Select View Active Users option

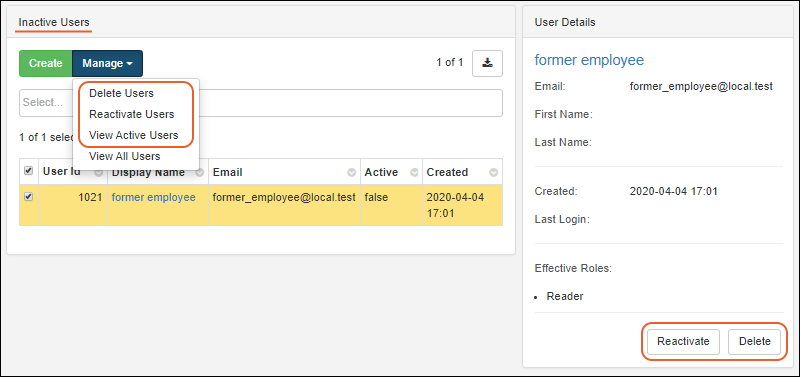[x=134, y=135]
